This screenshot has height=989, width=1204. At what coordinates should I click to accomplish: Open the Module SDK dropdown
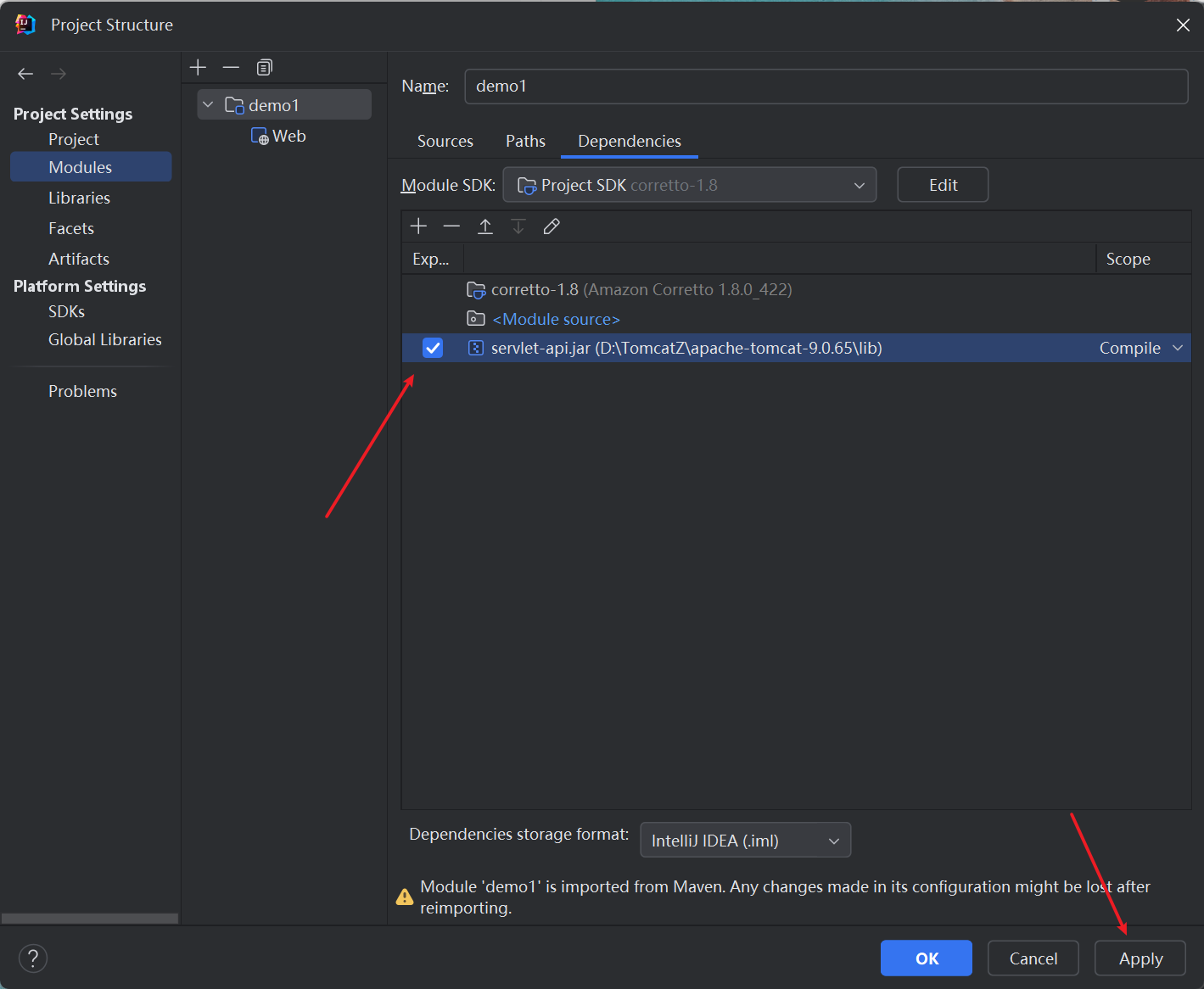(x=690, y=185)
